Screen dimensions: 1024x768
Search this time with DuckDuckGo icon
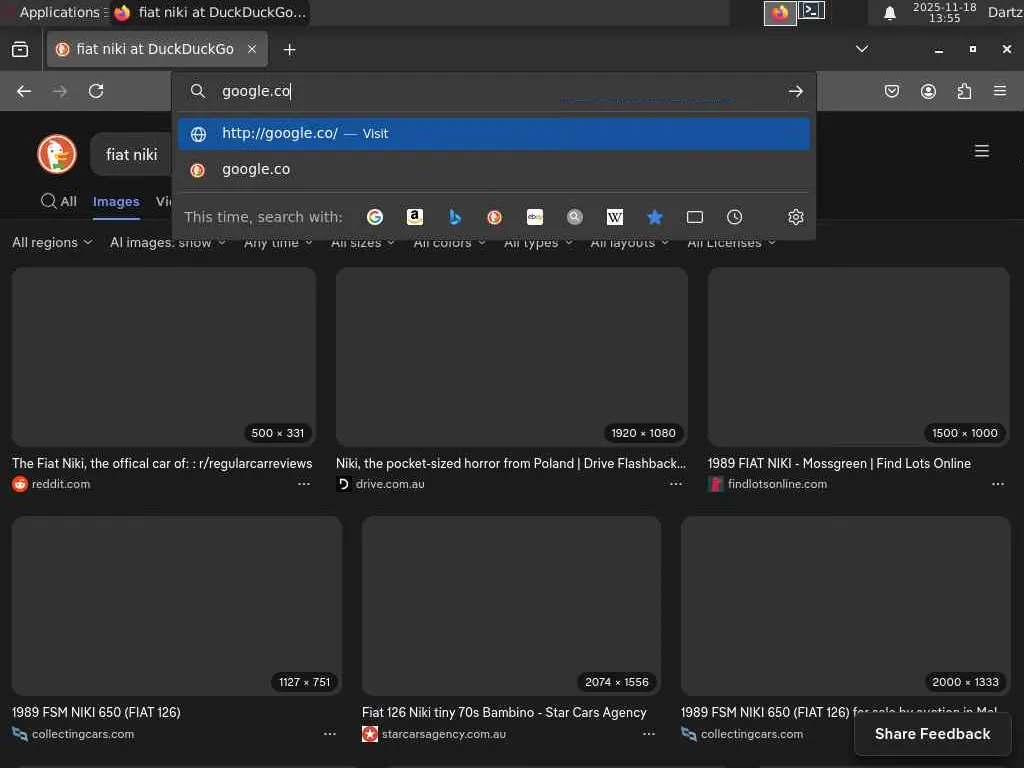pyautogui.click(x=494, y=217)
